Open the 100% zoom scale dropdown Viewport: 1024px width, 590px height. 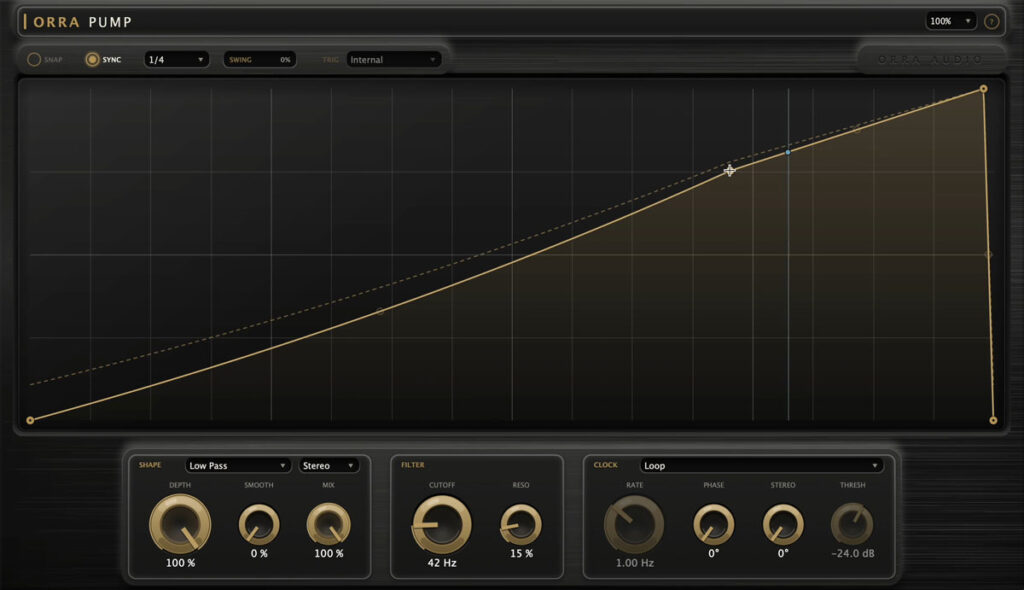(x=950, y=22)
